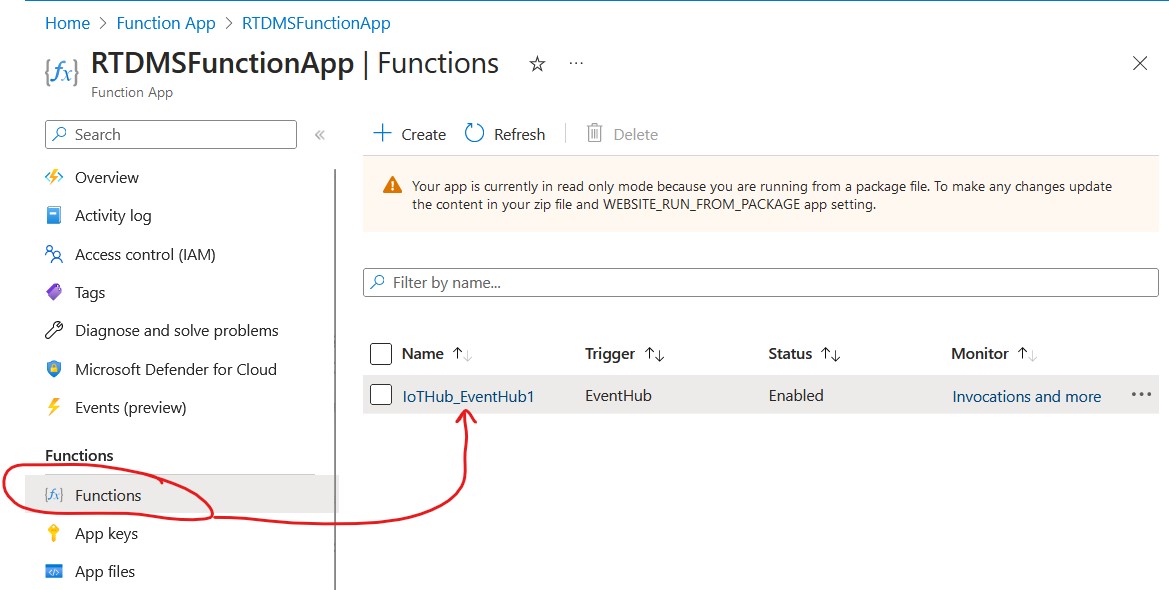Click the circular Refresh arrow icon
Image resolution: width=1169 pixels, height=590 pixels.
[475, 134]
